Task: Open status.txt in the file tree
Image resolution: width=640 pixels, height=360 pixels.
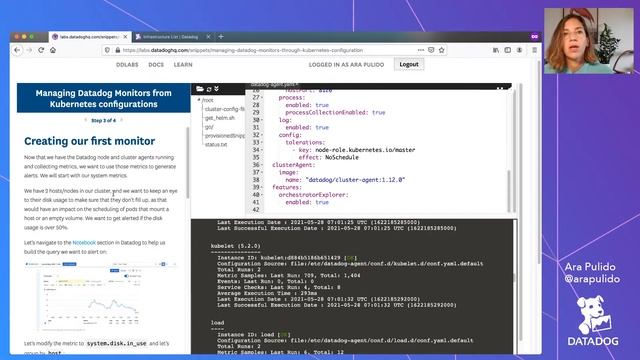Action: [x=216, y=144]
